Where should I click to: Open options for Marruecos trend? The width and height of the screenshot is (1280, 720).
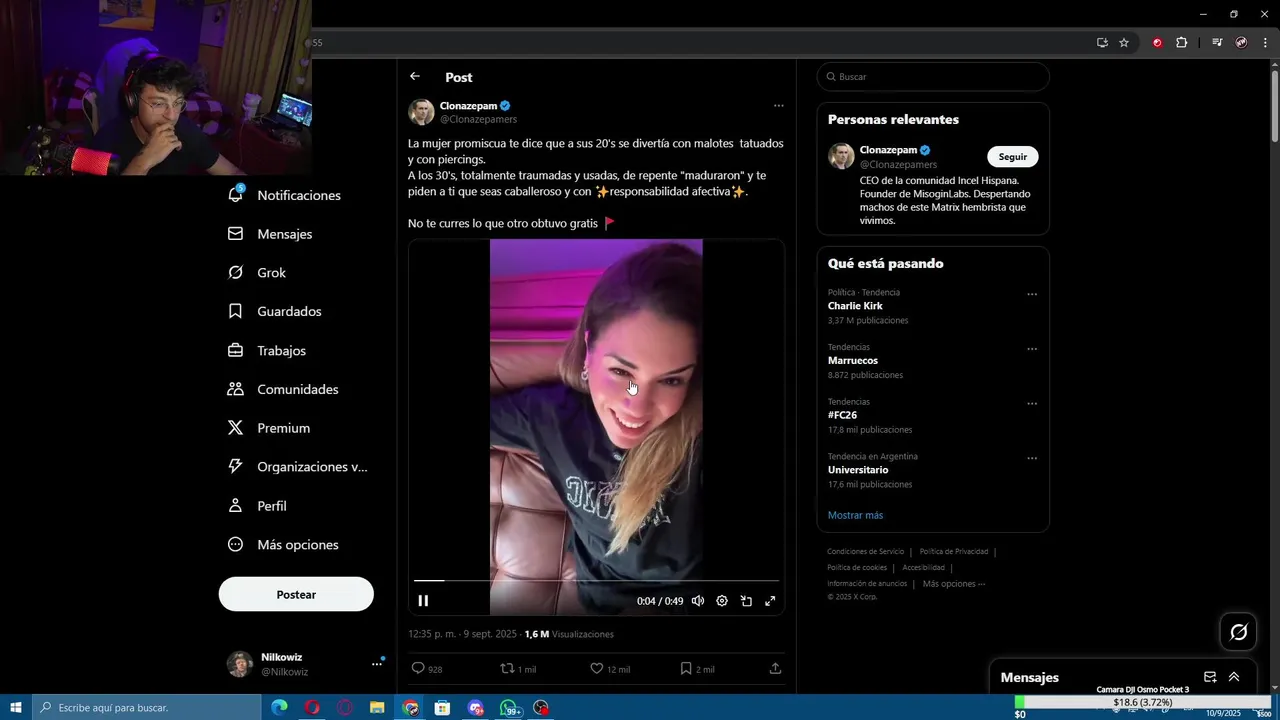(x=1032, y=349)
